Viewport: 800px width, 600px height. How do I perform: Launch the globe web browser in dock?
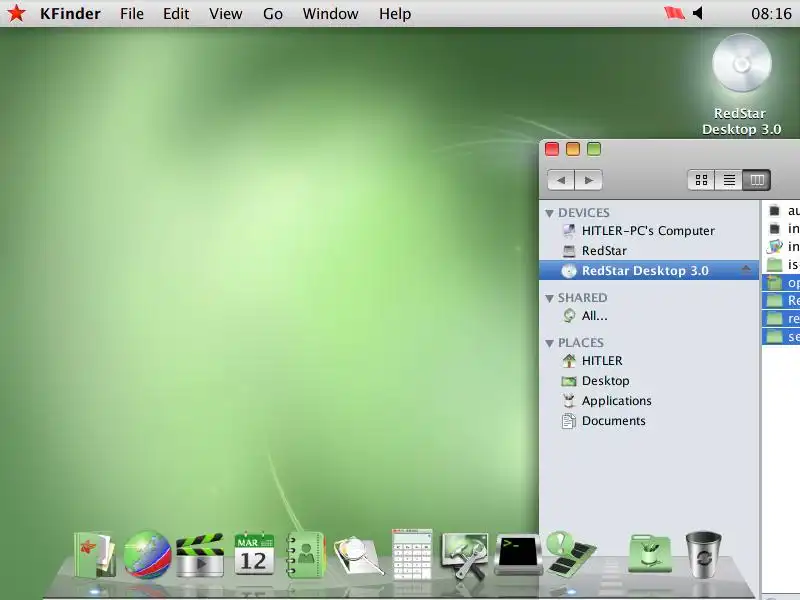tap(147, 555)
